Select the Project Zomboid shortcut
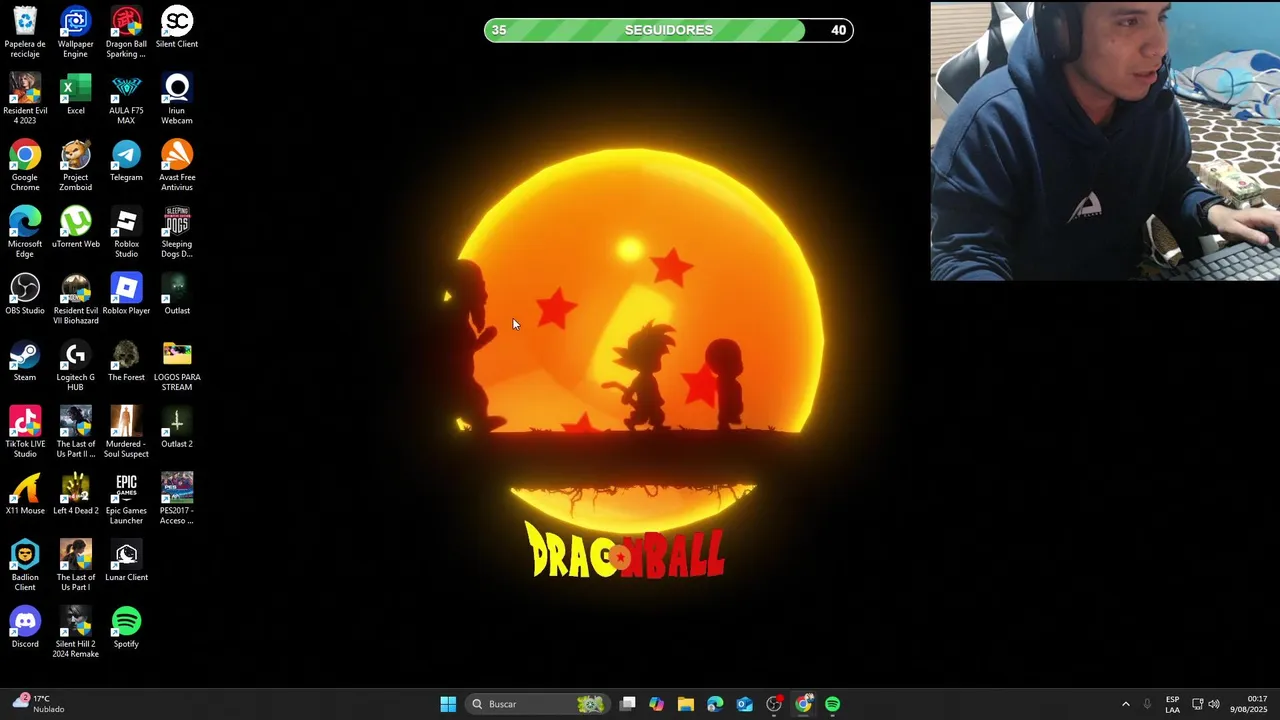The width and height of the screenshot is (1280, 720). point(75,166)
